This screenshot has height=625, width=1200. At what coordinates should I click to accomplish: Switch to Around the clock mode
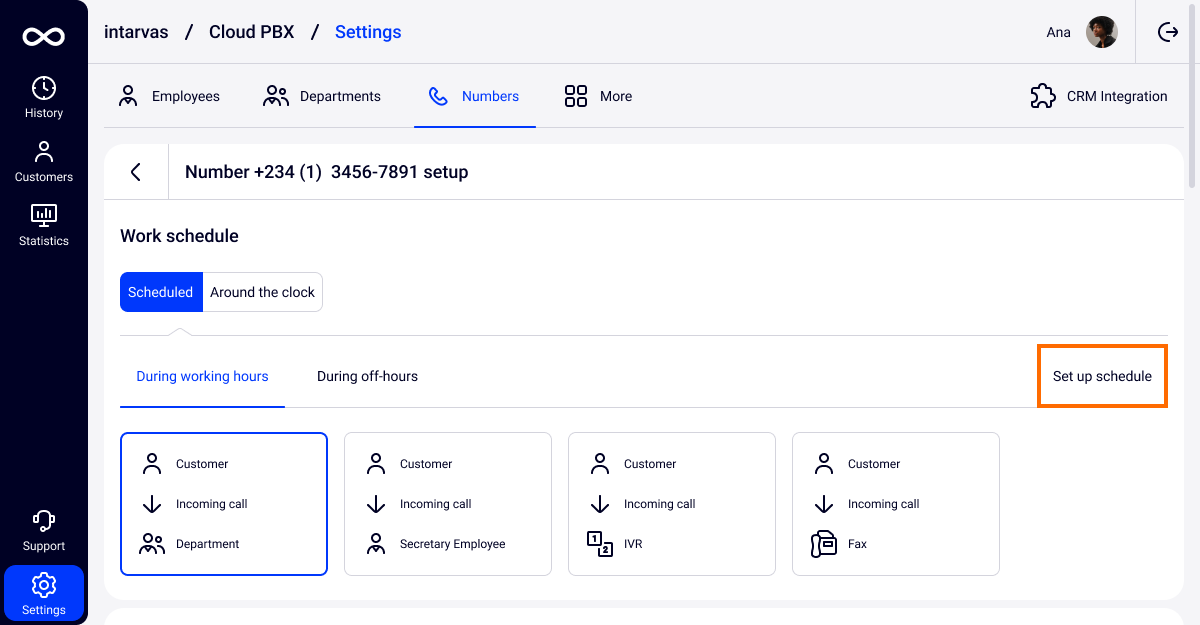point(262,292)
